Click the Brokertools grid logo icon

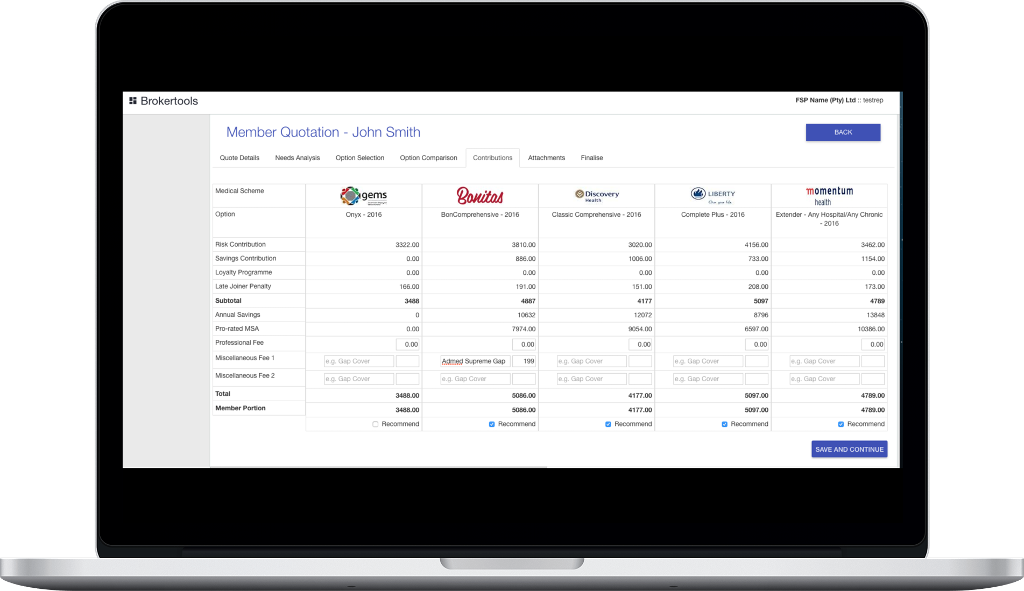132,101
